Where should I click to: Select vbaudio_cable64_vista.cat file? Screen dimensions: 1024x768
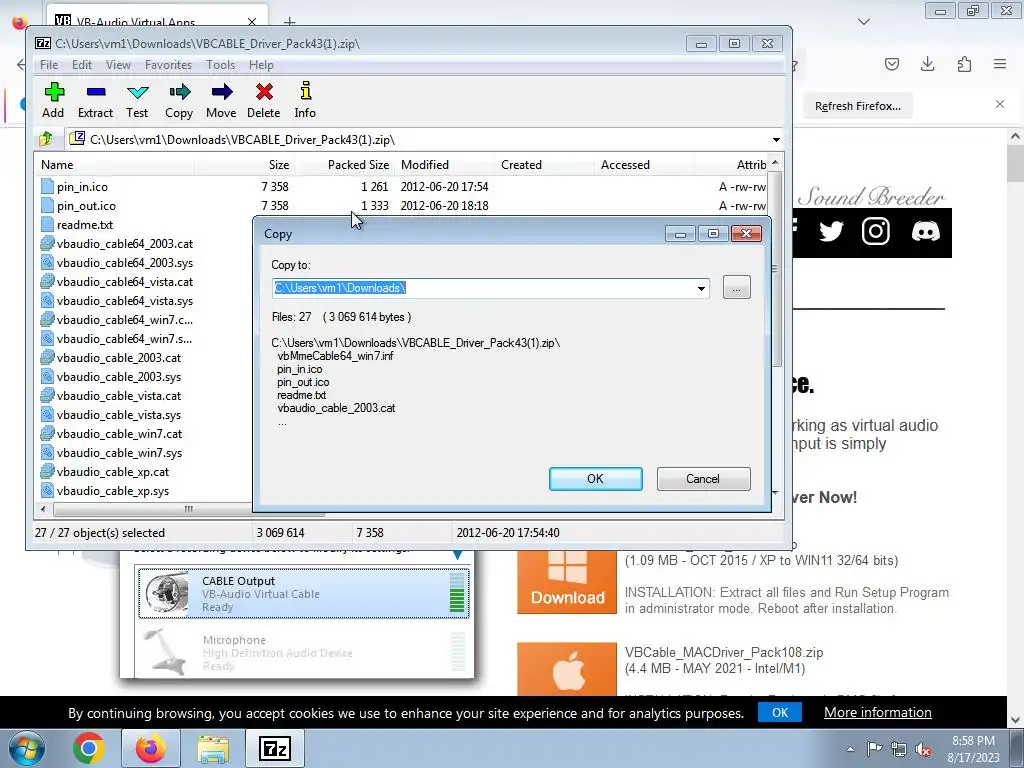125,281
